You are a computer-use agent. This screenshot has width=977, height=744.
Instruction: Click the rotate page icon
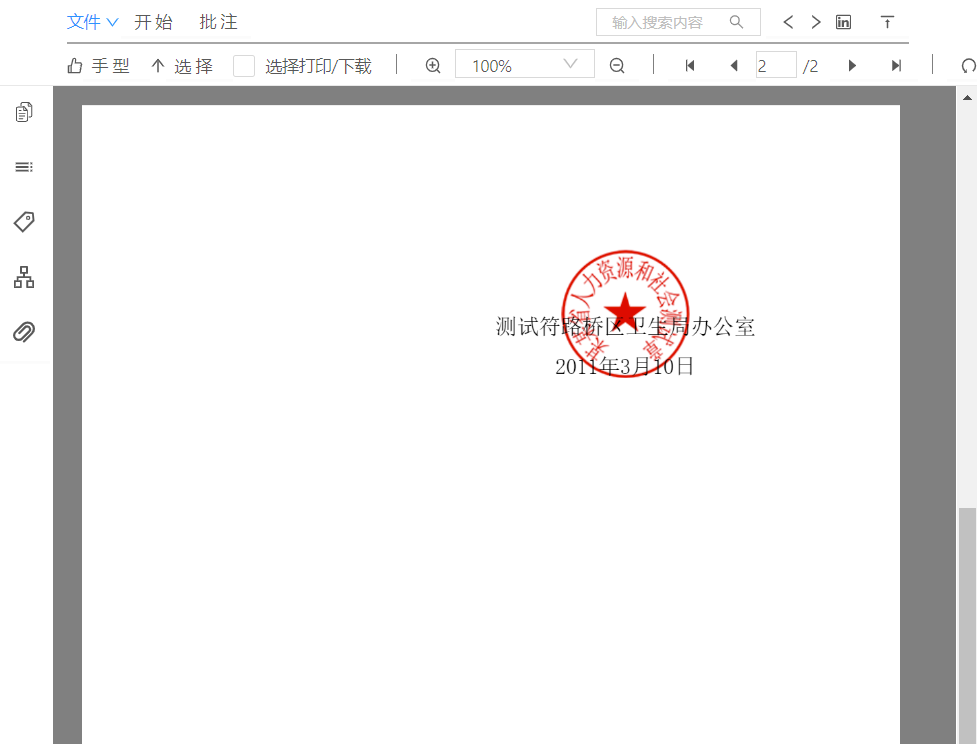tap(968, 65)
